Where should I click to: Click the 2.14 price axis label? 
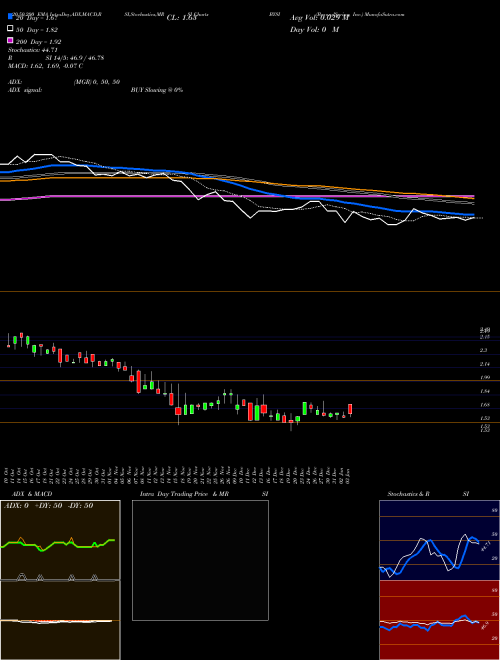coord(484,364)
